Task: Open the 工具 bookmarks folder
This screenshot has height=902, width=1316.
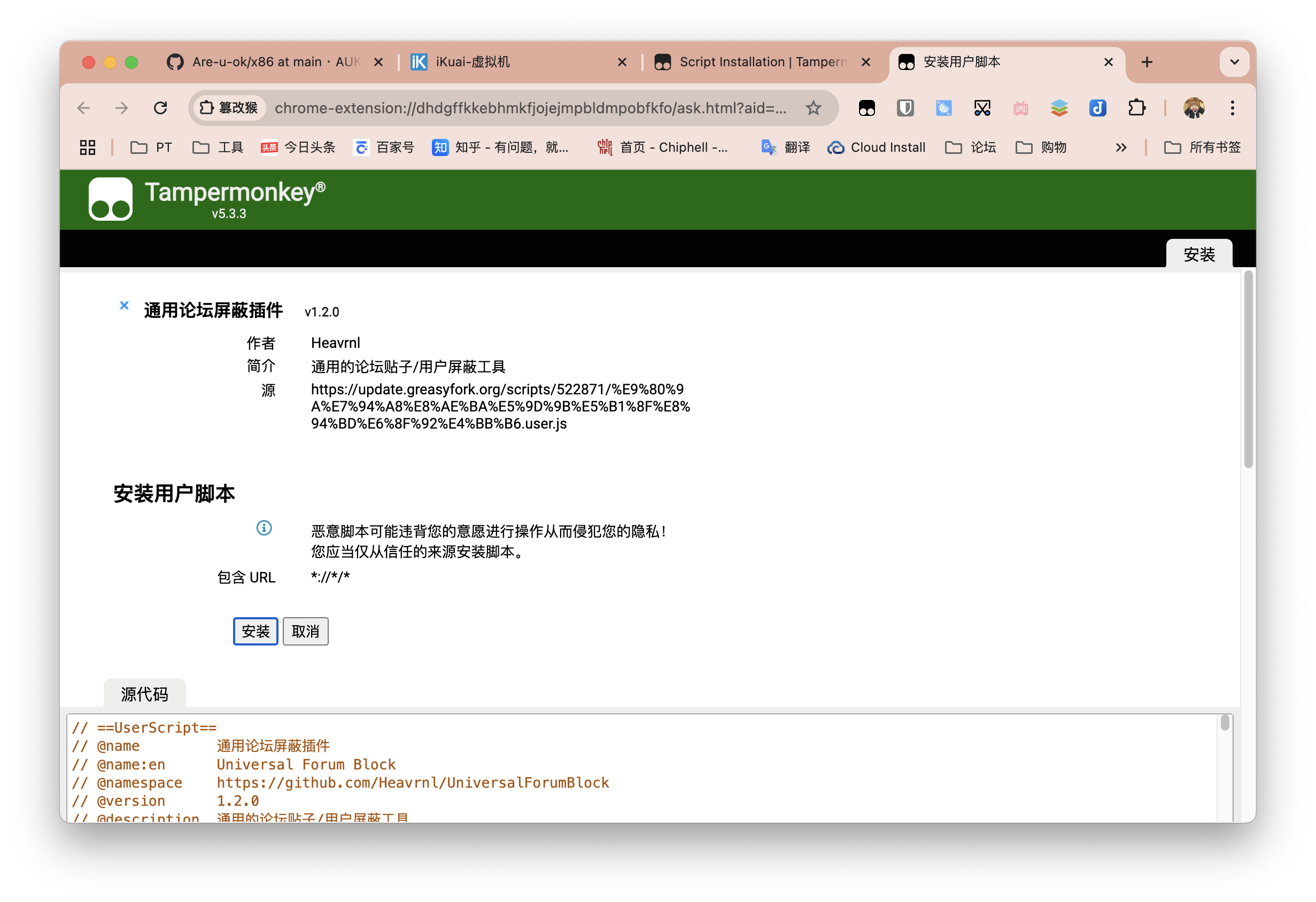Action: tap(218, 147)
